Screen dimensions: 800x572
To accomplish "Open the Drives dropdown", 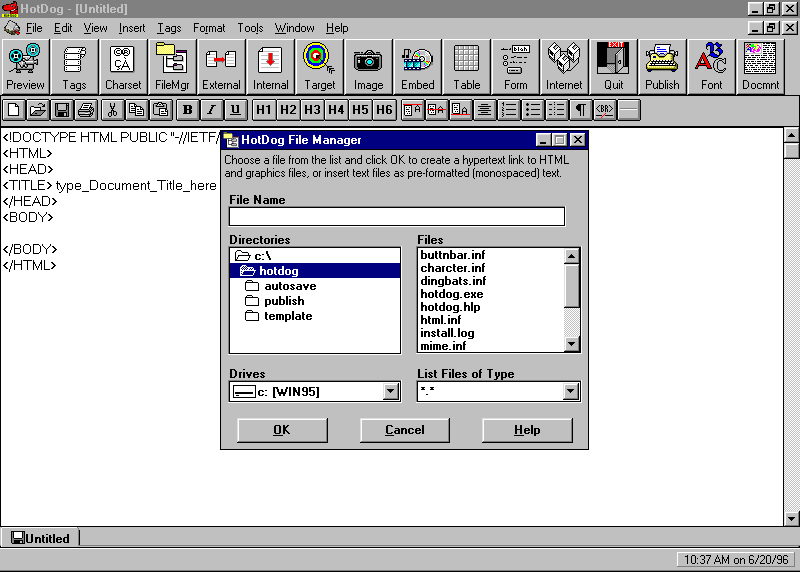I will (390, 391).
